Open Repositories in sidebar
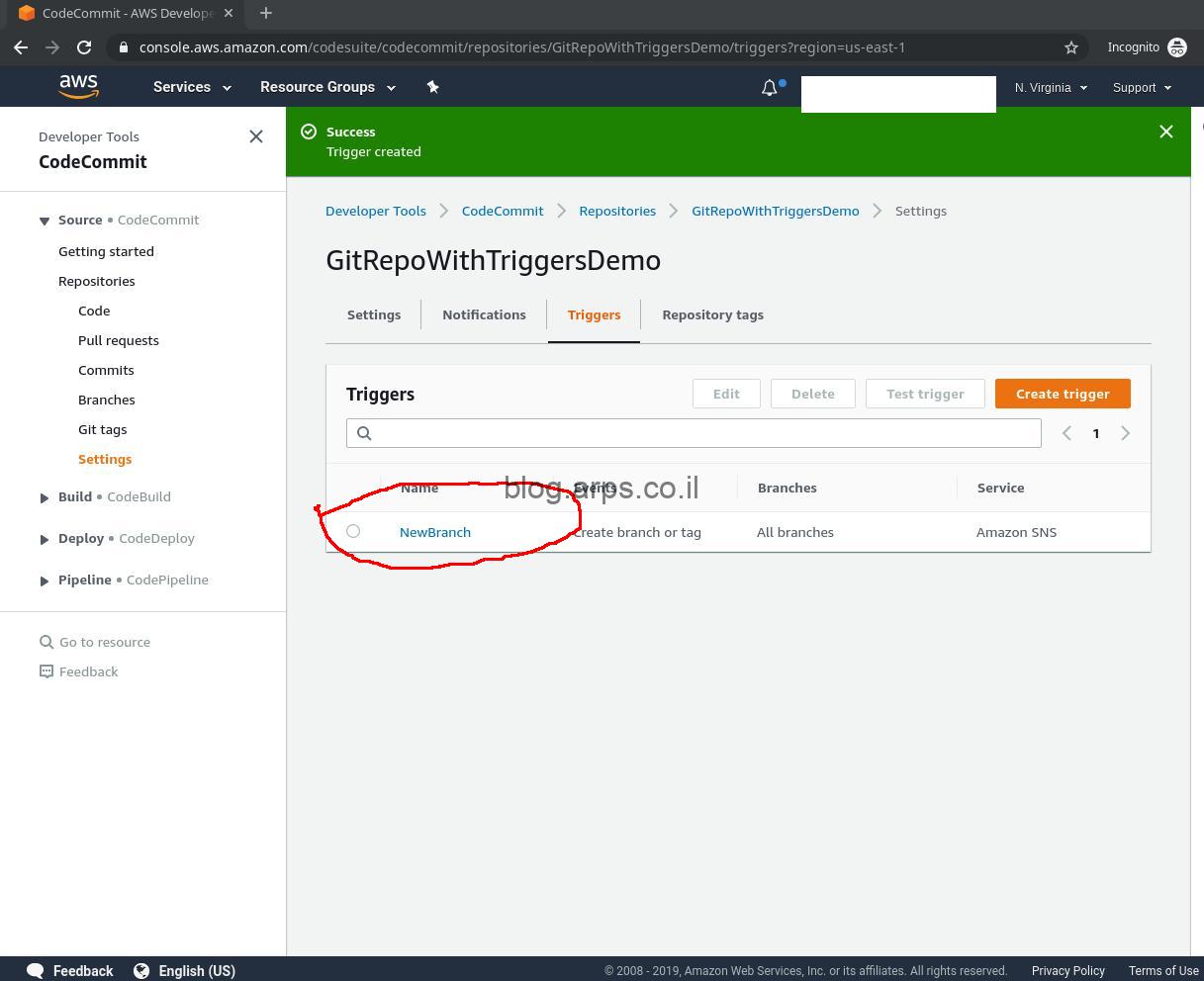The image size is (1204, 981). (96, 281)
